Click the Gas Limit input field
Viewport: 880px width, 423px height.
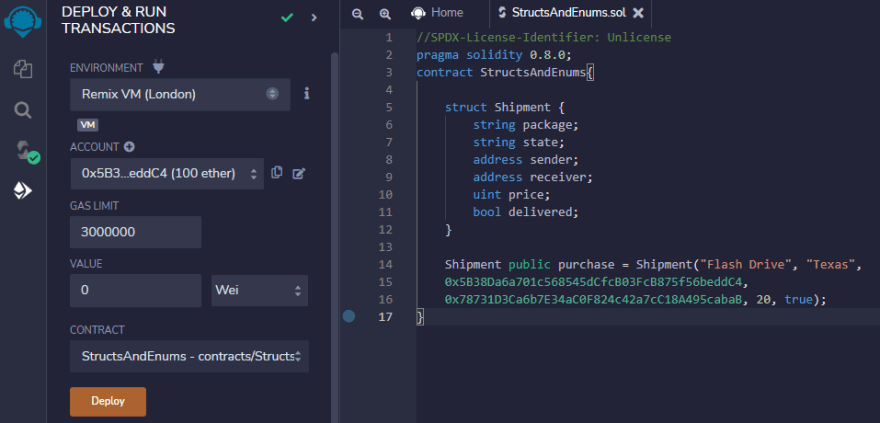[x=135, y=232]
